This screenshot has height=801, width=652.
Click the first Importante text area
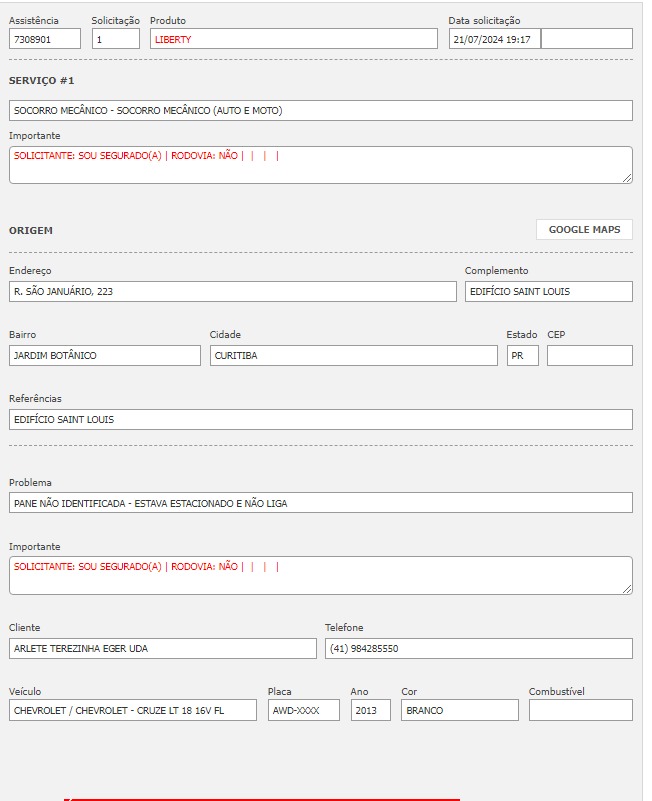(320, 165)
